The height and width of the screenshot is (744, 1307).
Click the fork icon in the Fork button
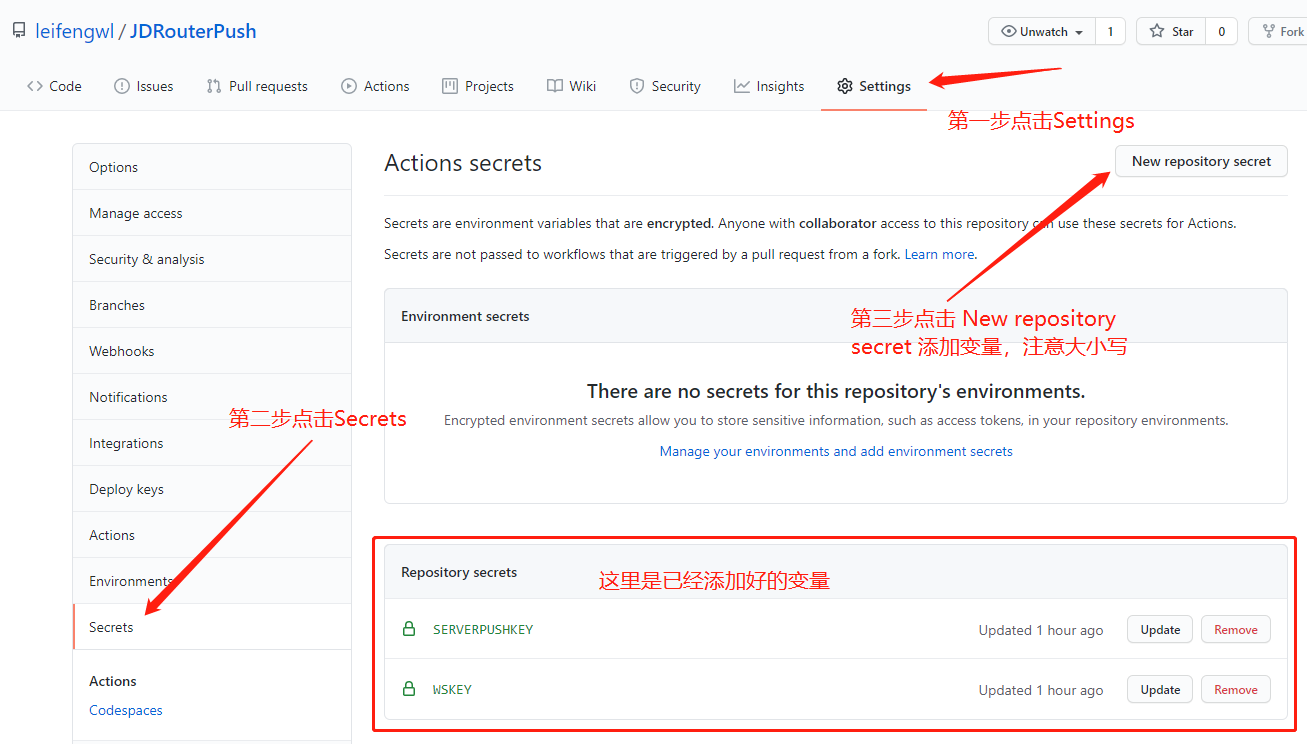[x=1268, y=31]
